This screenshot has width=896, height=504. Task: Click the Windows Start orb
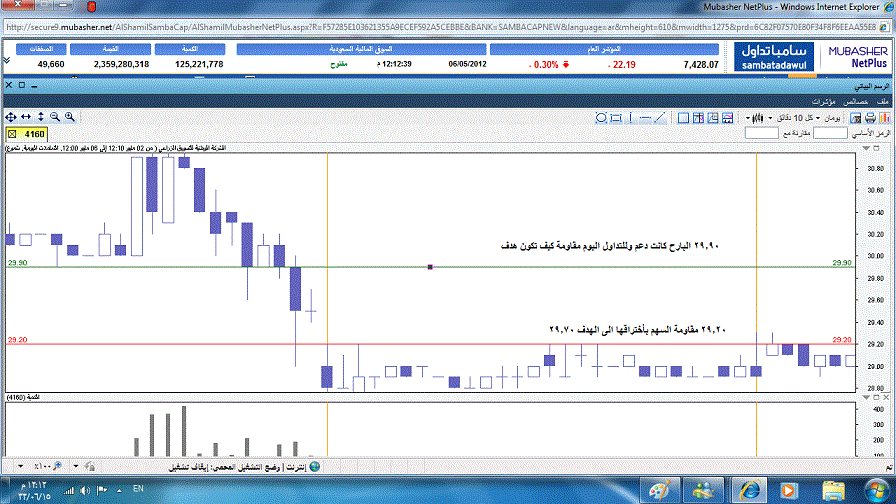click(876, 490)
